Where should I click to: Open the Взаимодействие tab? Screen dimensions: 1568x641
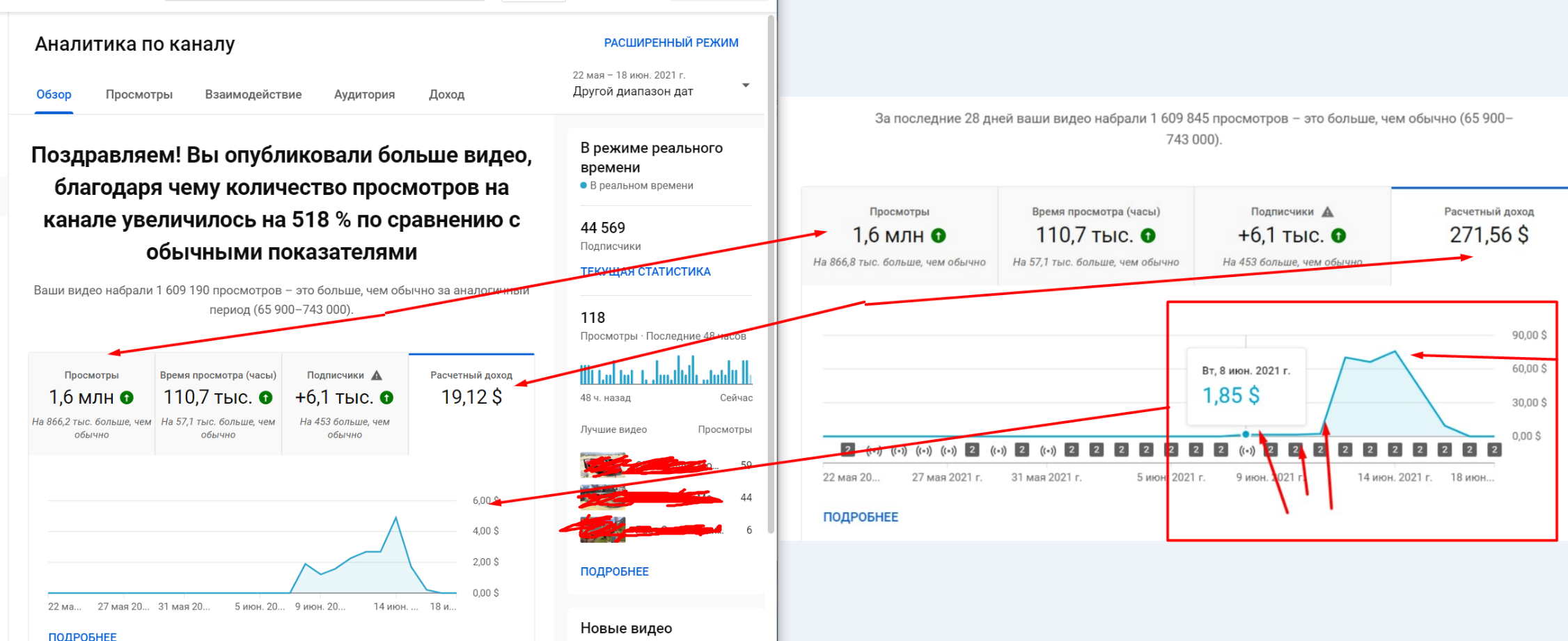253,95
